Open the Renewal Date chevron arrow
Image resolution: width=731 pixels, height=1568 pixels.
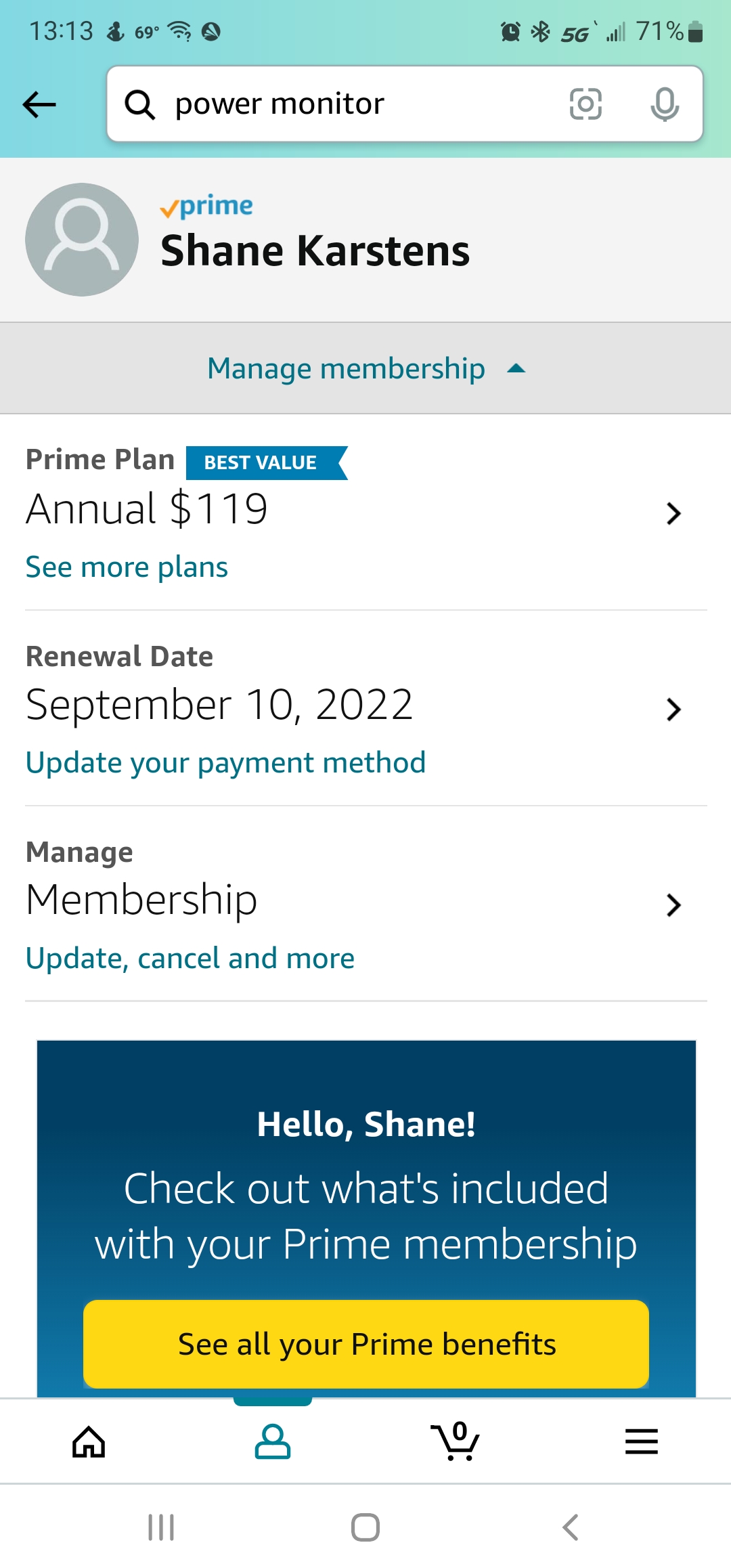point(673,709)
